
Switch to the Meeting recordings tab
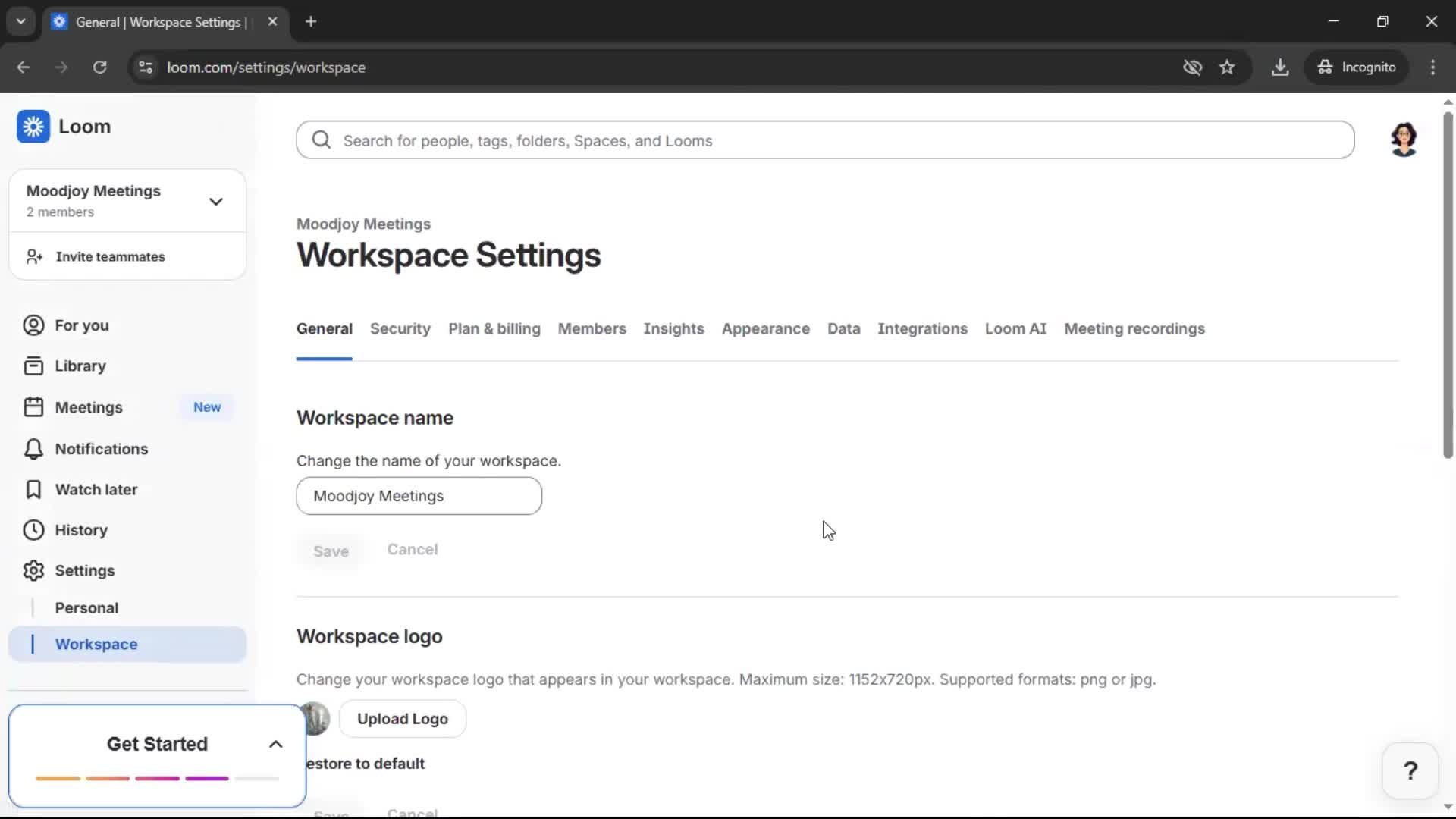coord(1134,328)
